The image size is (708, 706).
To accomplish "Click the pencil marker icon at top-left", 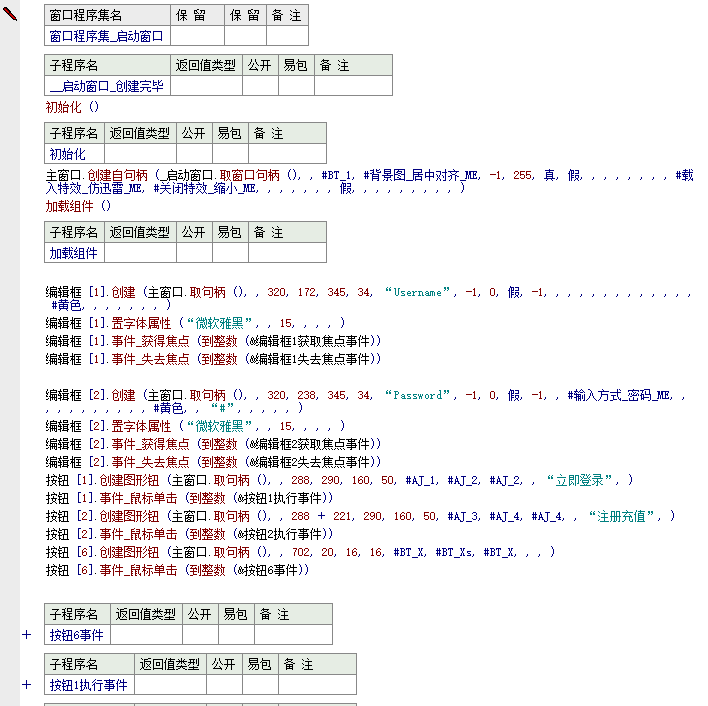I will coord(11,14).
